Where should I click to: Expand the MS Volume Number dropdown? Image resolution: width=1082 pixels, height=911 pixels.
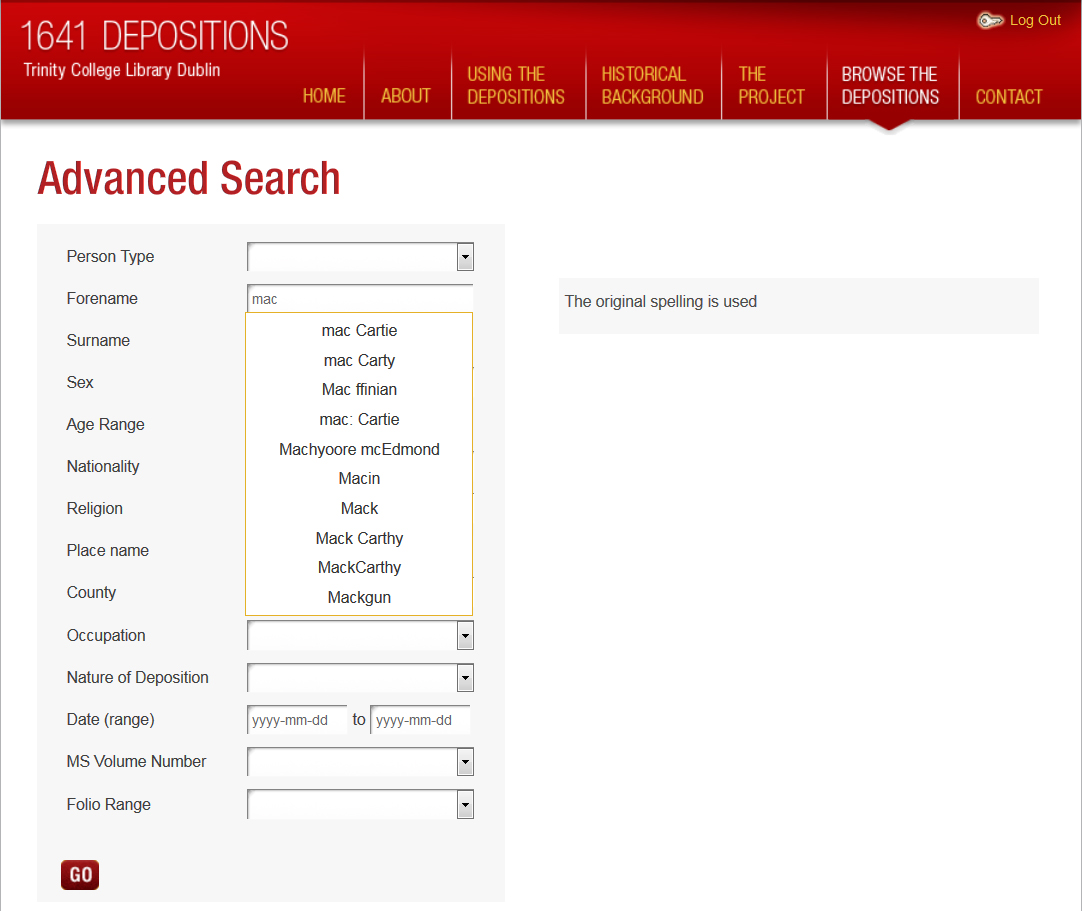pos(360,762)
